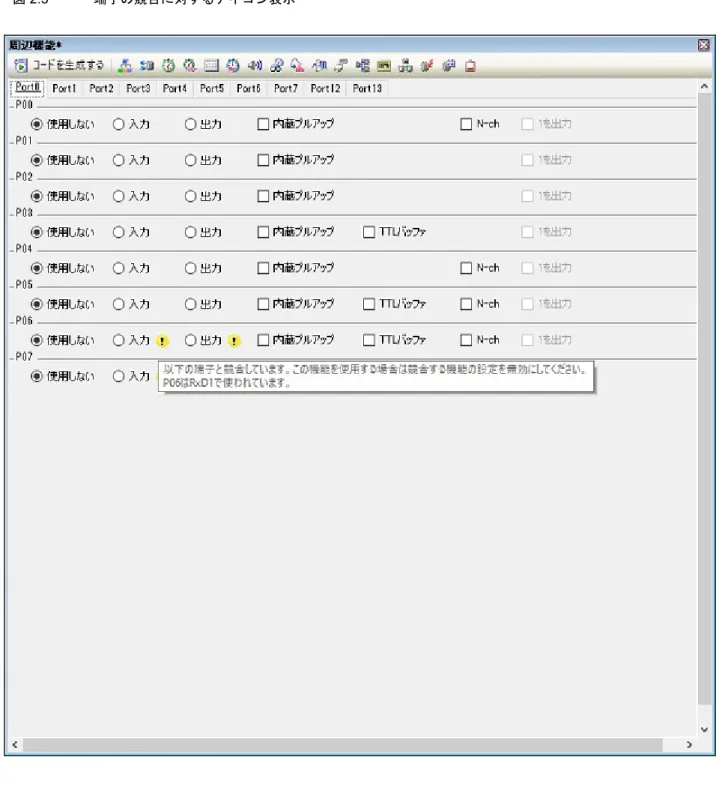Click the vertical scrollbar up arrow
Screen dimensions: 719x793
(704, 86)
